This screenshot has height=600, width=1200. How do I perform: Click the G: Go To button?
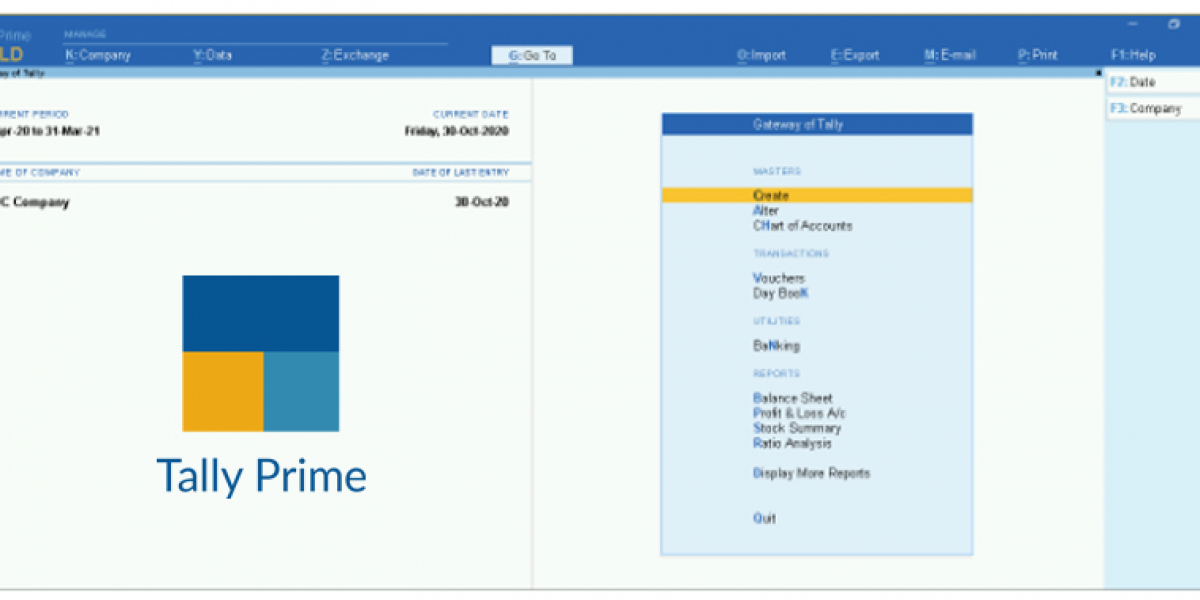click(x=532, y=56)
